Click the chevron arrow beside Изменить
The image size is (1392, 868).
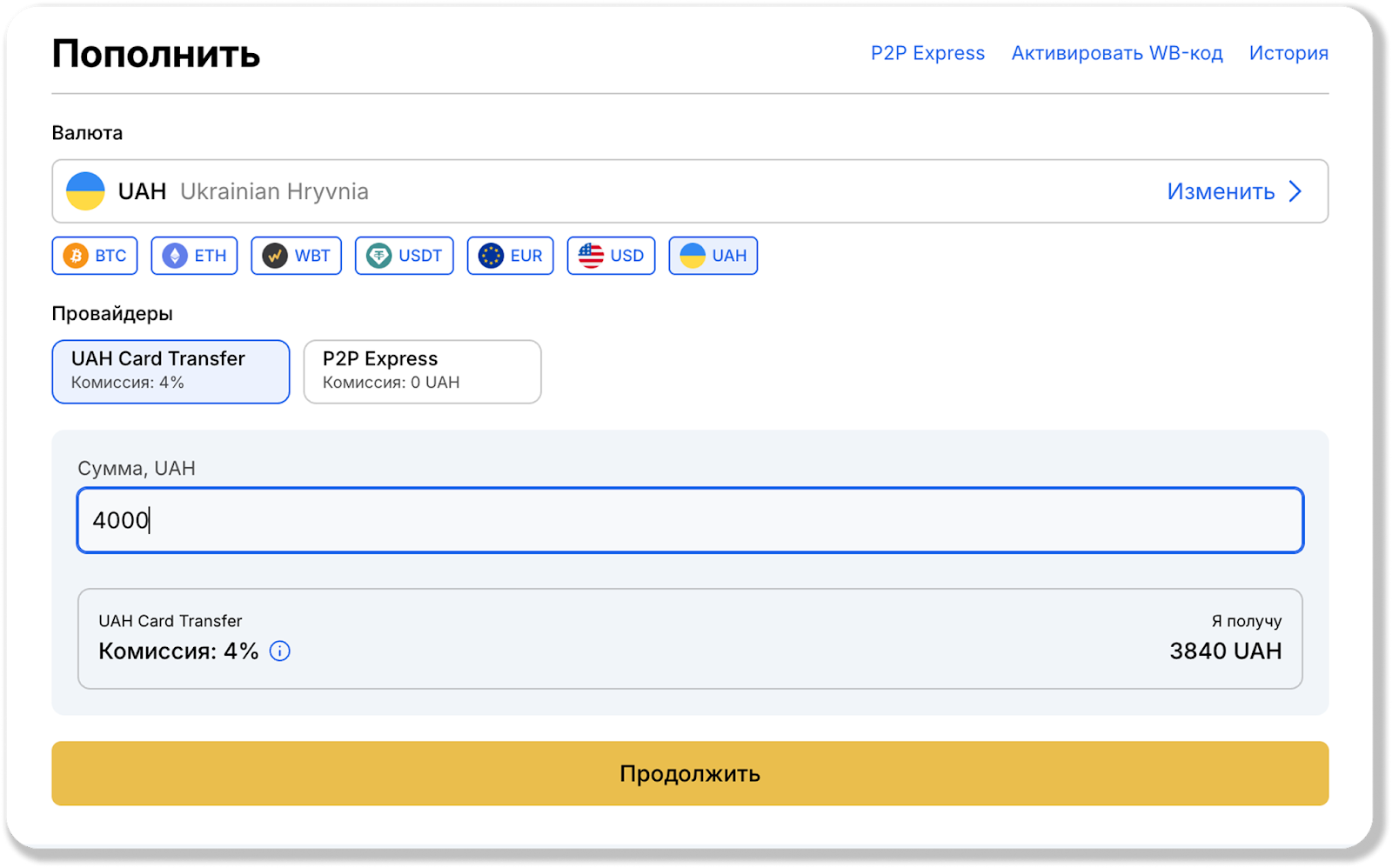[1295, 191]
